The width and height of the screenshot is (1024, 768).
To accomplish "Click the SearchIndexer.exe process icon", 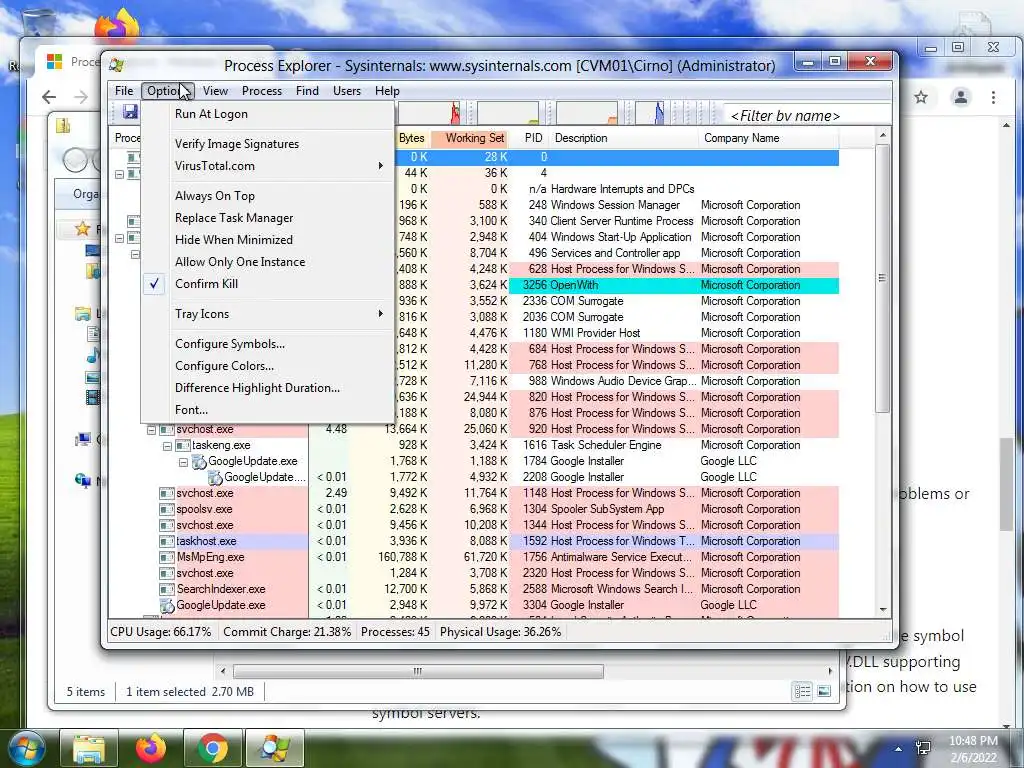I will pos(167,589).
